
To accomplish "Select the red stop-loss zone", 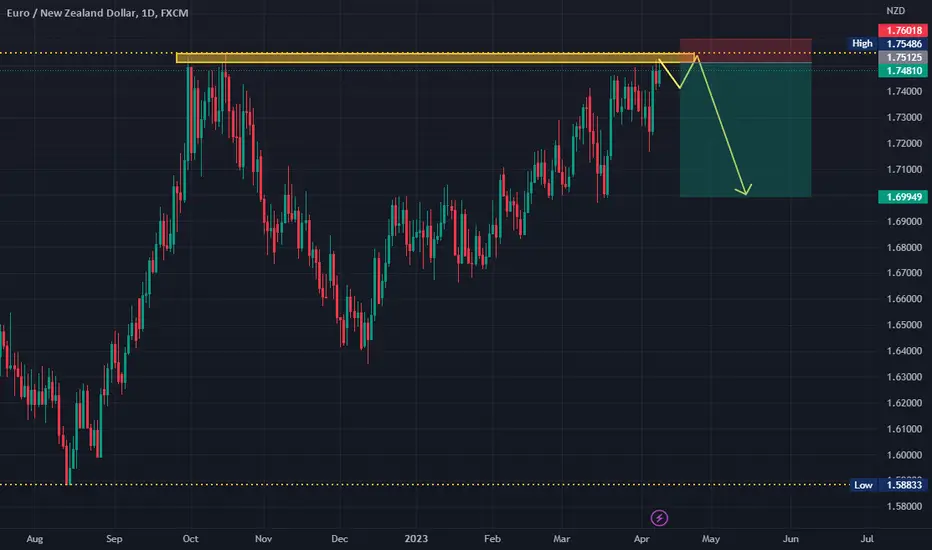I will pos(745,51).
